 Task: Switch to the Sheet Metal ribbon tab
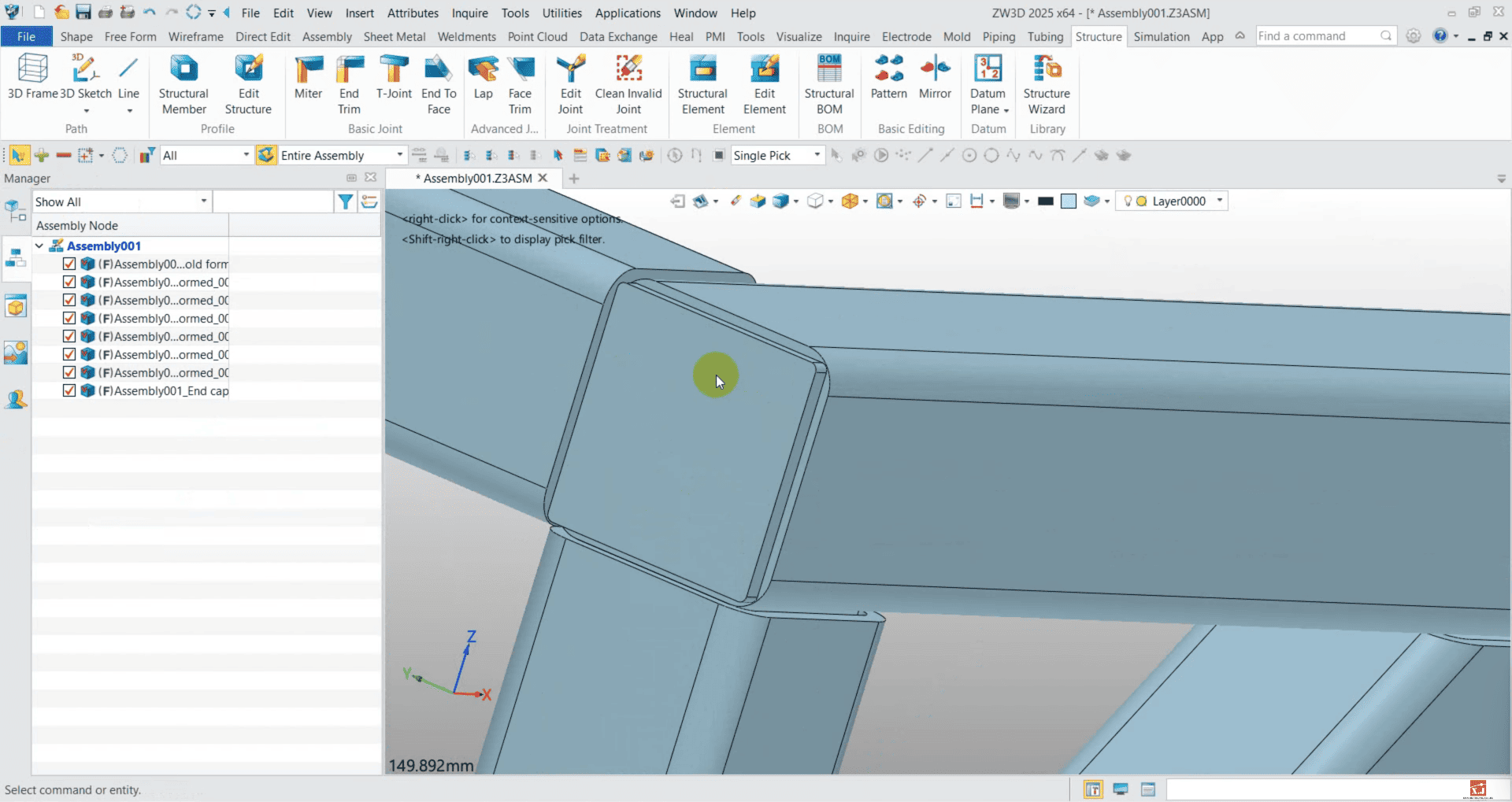(394, 37)
